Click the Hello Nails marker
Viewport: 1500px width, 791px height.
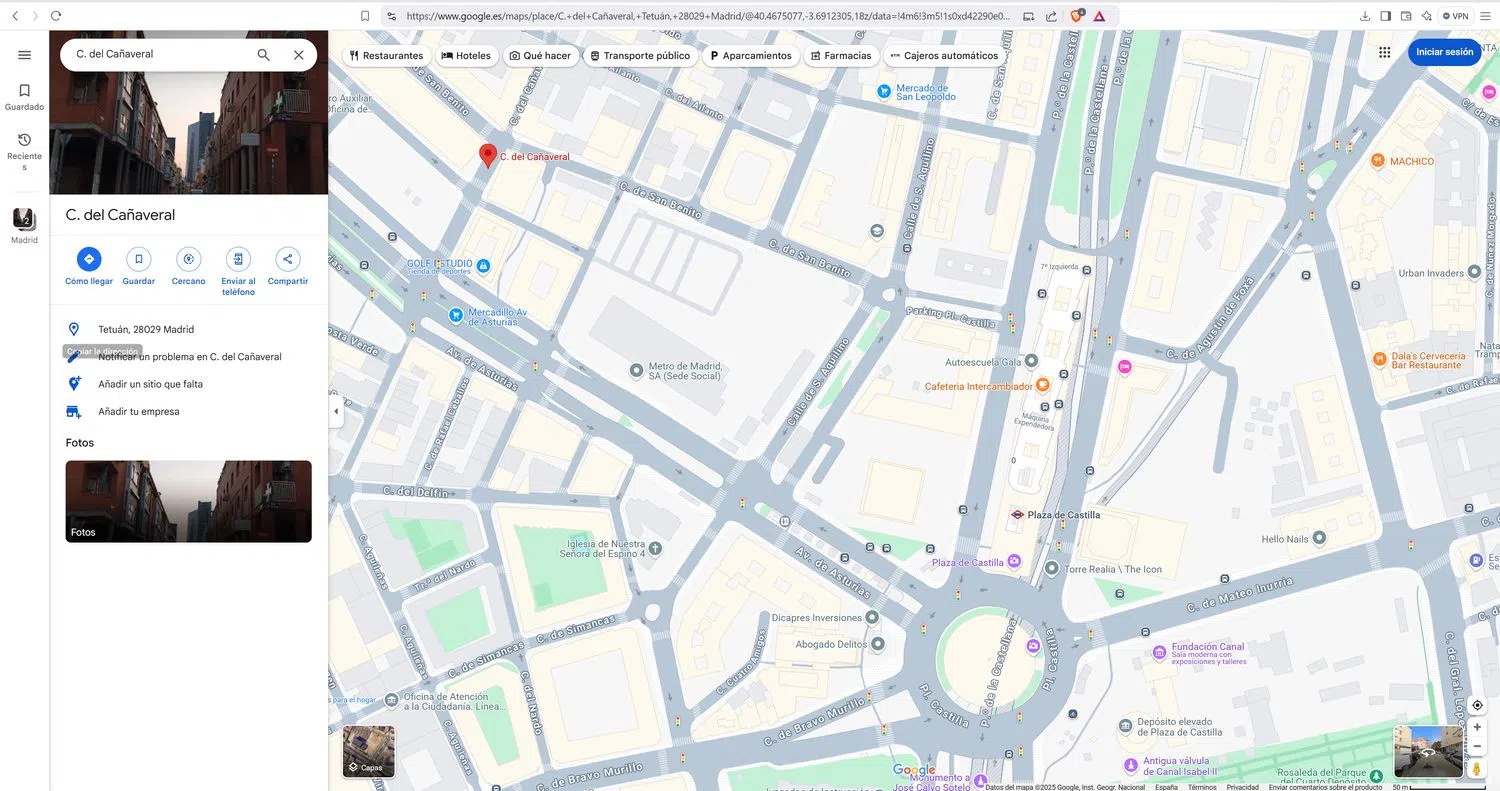pyautogui.click(x=1319, y=538)
